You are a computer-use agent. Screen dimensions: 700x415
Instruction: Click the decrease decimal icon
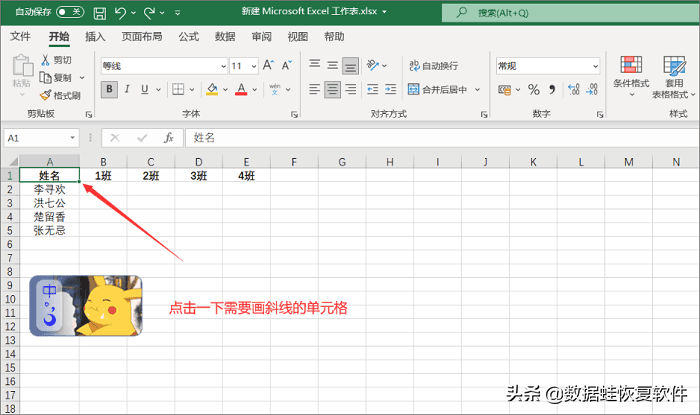(592, 89)
